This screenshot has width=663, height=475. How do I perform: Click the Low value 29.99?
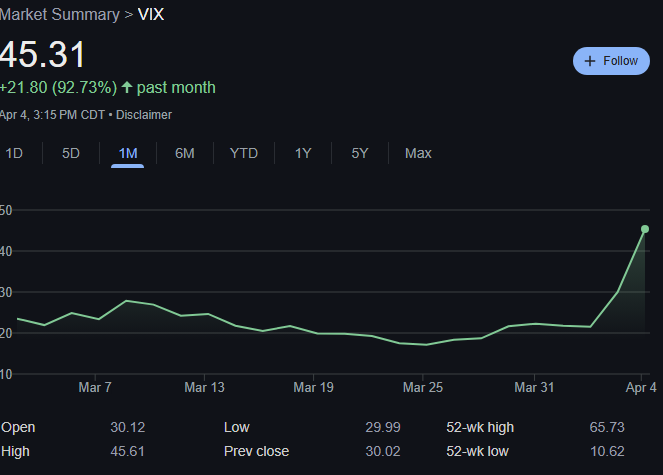point(383,427)
